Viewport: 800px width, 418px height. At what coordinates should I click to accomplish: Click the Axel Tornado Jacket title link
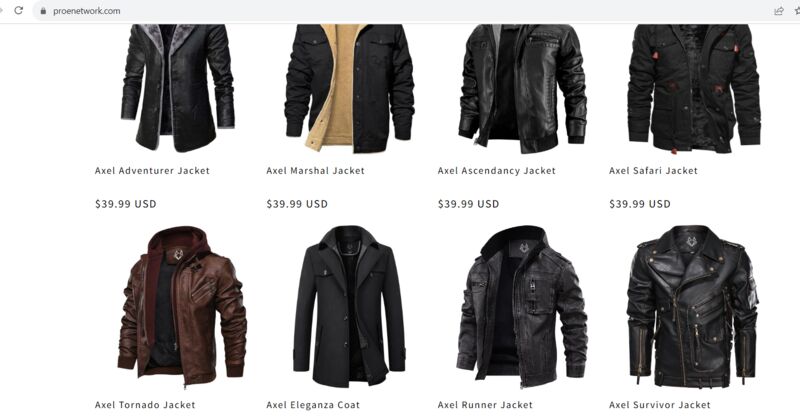pyautogui.click(x=145, y=405)
